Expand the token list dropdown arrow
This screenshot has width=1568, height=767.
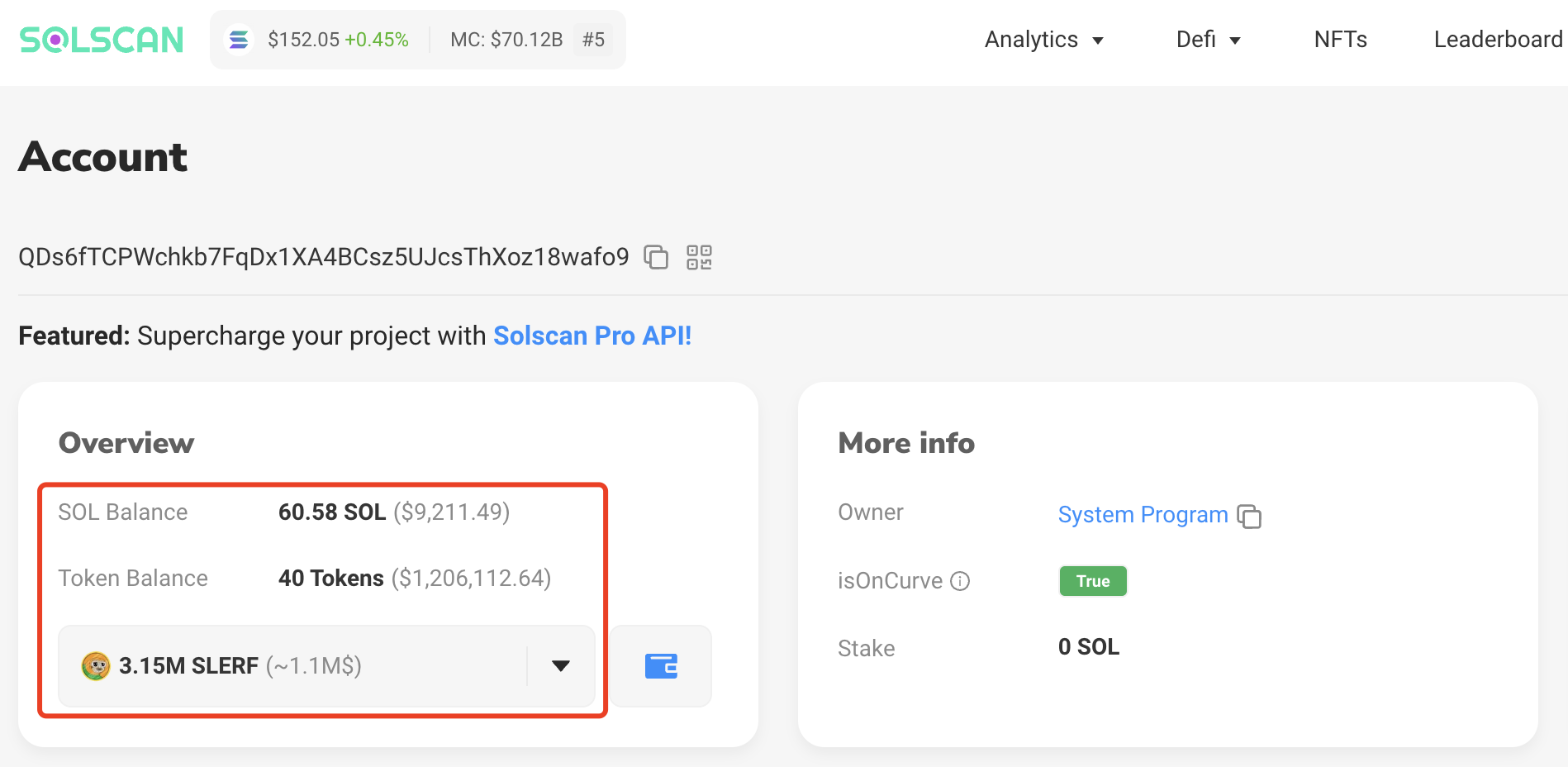pos(561,666)
